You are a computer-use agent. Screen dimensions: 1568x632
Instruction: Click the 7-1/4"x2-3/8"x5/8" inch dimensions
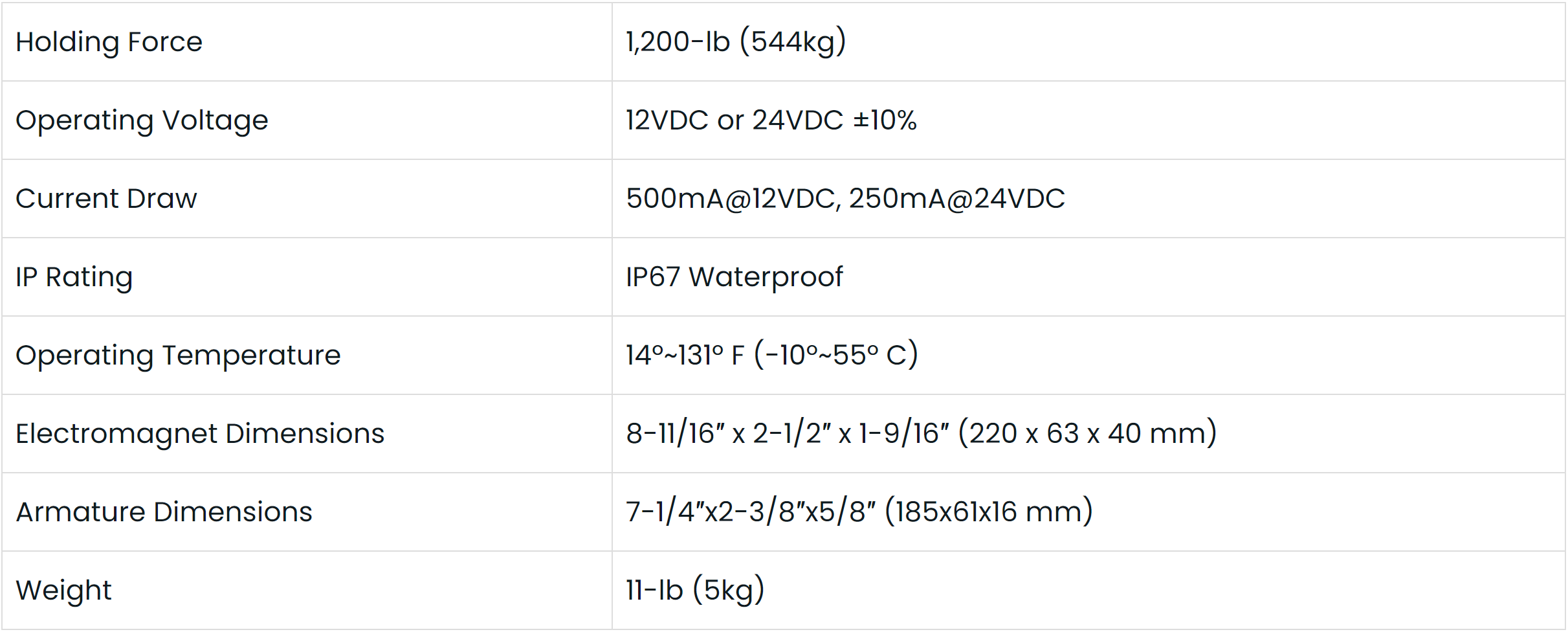coord(750,512)
